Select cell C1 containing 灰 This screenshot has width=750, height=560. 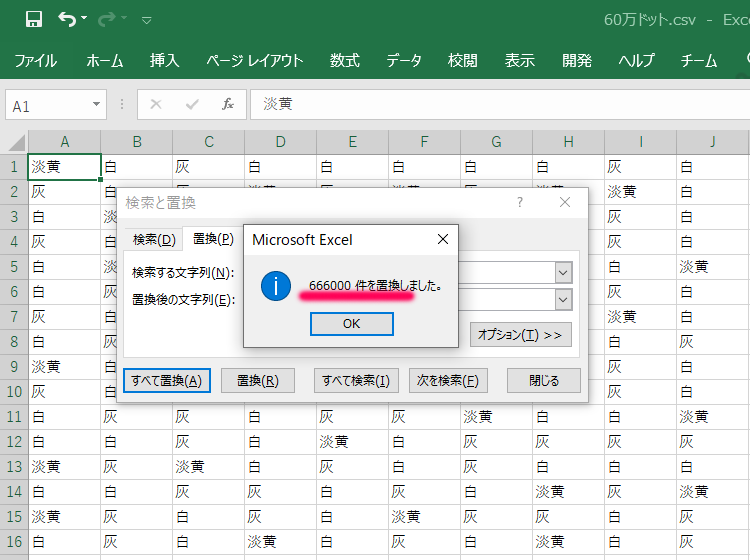[x=209, y=167]
